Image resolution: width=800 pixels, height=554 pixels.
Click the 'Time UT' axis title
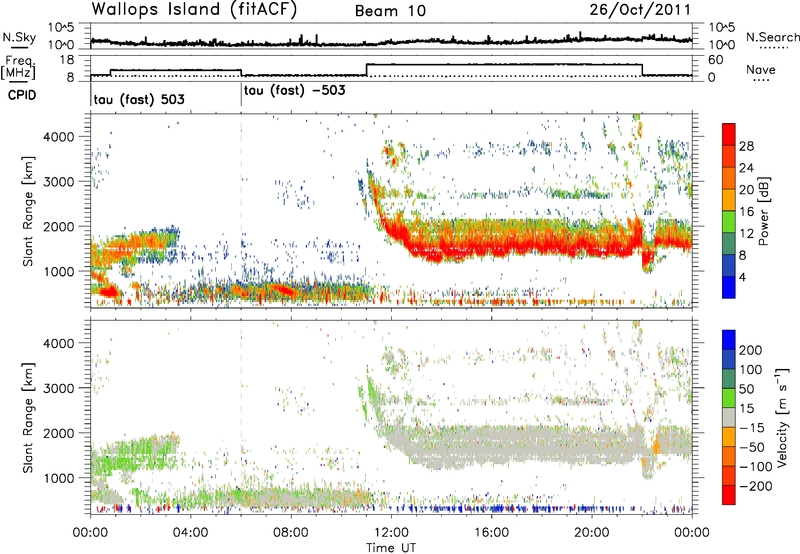pyautogui.click(x=391, y=548)
